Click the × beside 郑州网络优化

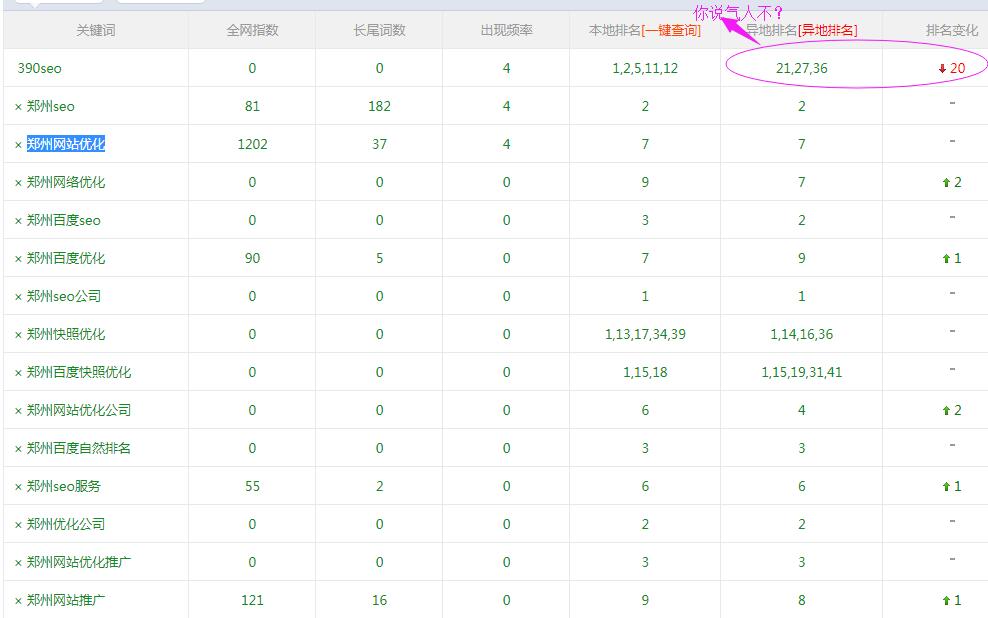point(18,183)
